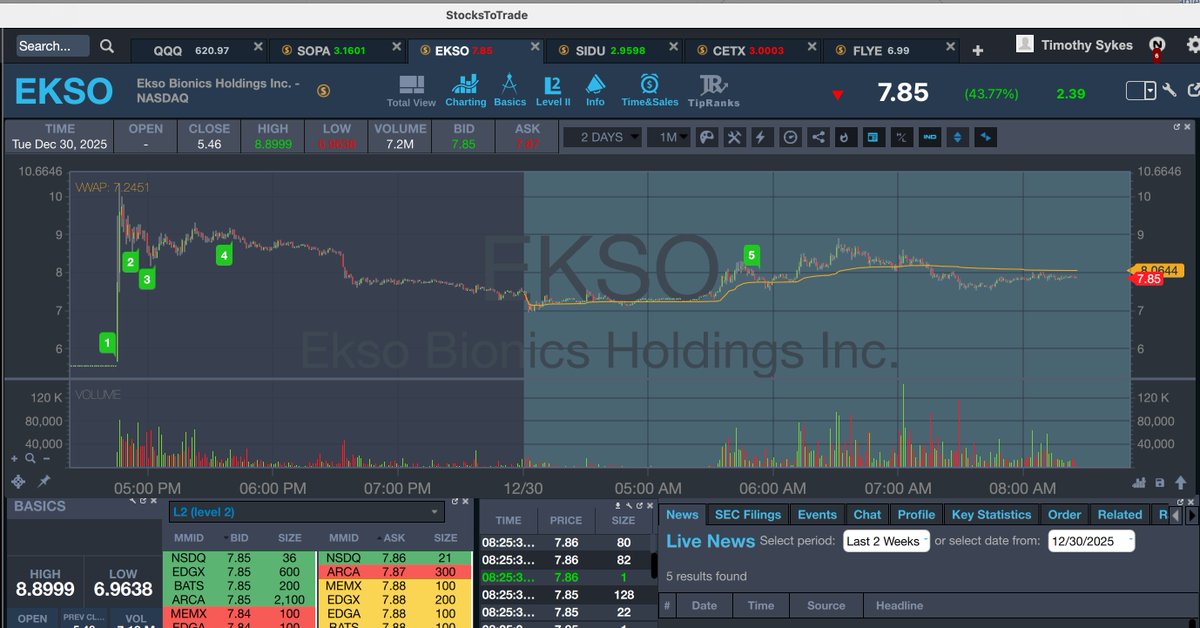Change the Last 2 Weeks news period selector
Viewport: 1200px width, 628px height.
(x=886, y=541)
